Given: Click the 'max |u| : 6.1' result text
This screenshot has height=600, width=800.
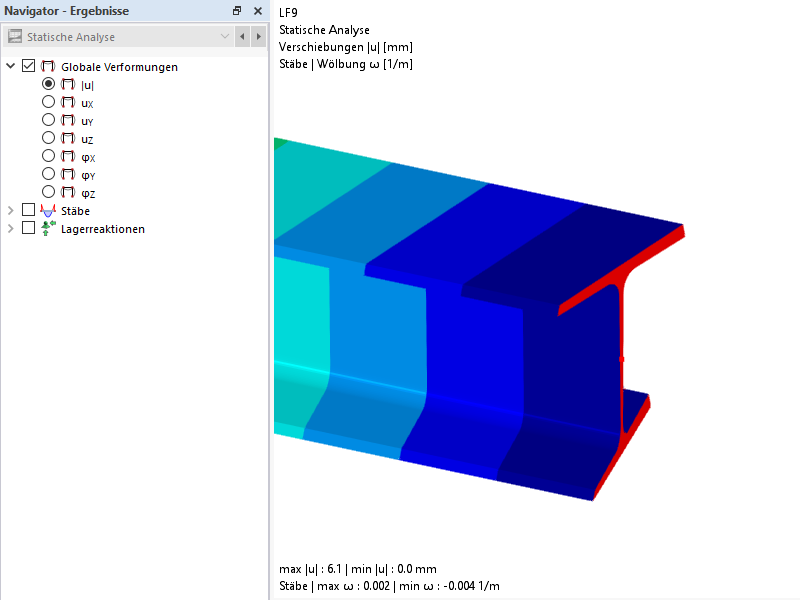Looking at the screenshot, I should pyautogui.click(x=310, y=569).
